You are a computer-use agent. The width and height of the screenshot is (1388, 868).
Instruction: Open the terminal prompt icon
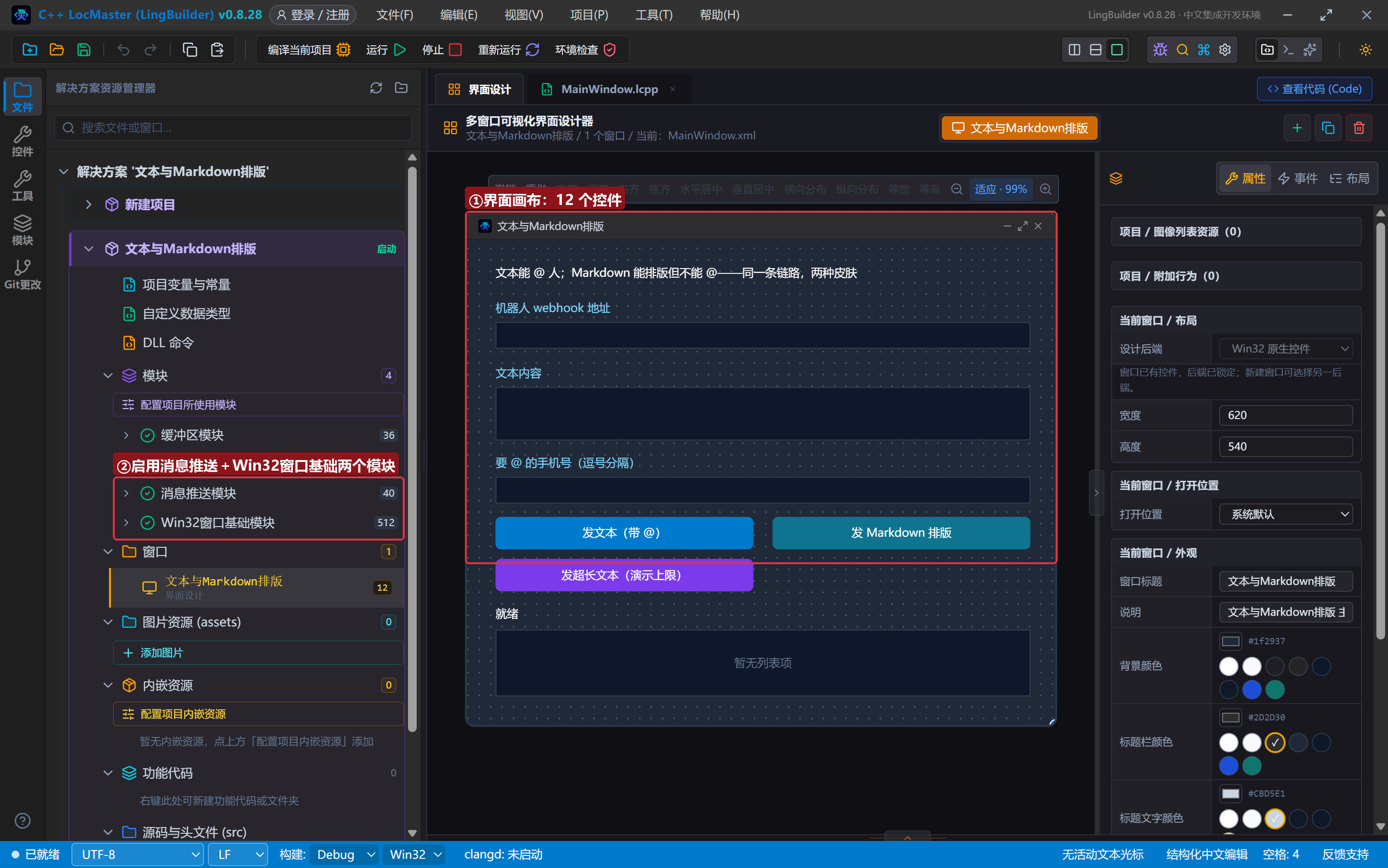click(1288, 50)
